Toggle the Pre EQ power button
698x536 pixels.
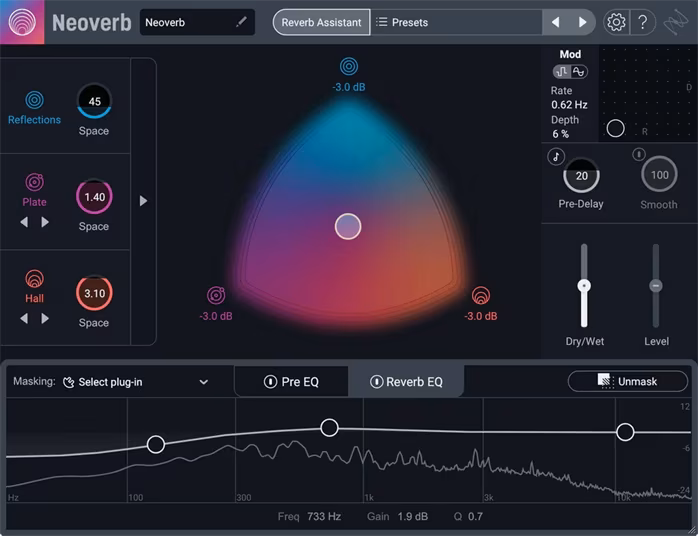(270, 382)
